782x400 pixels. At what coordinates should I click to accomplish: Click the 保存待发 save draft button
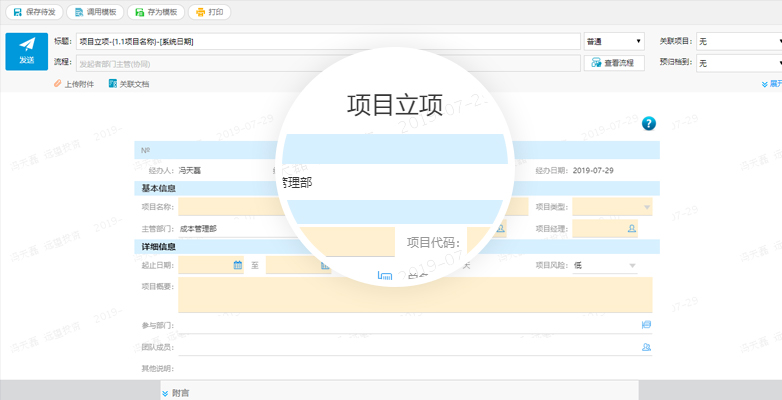pos(34,12)
